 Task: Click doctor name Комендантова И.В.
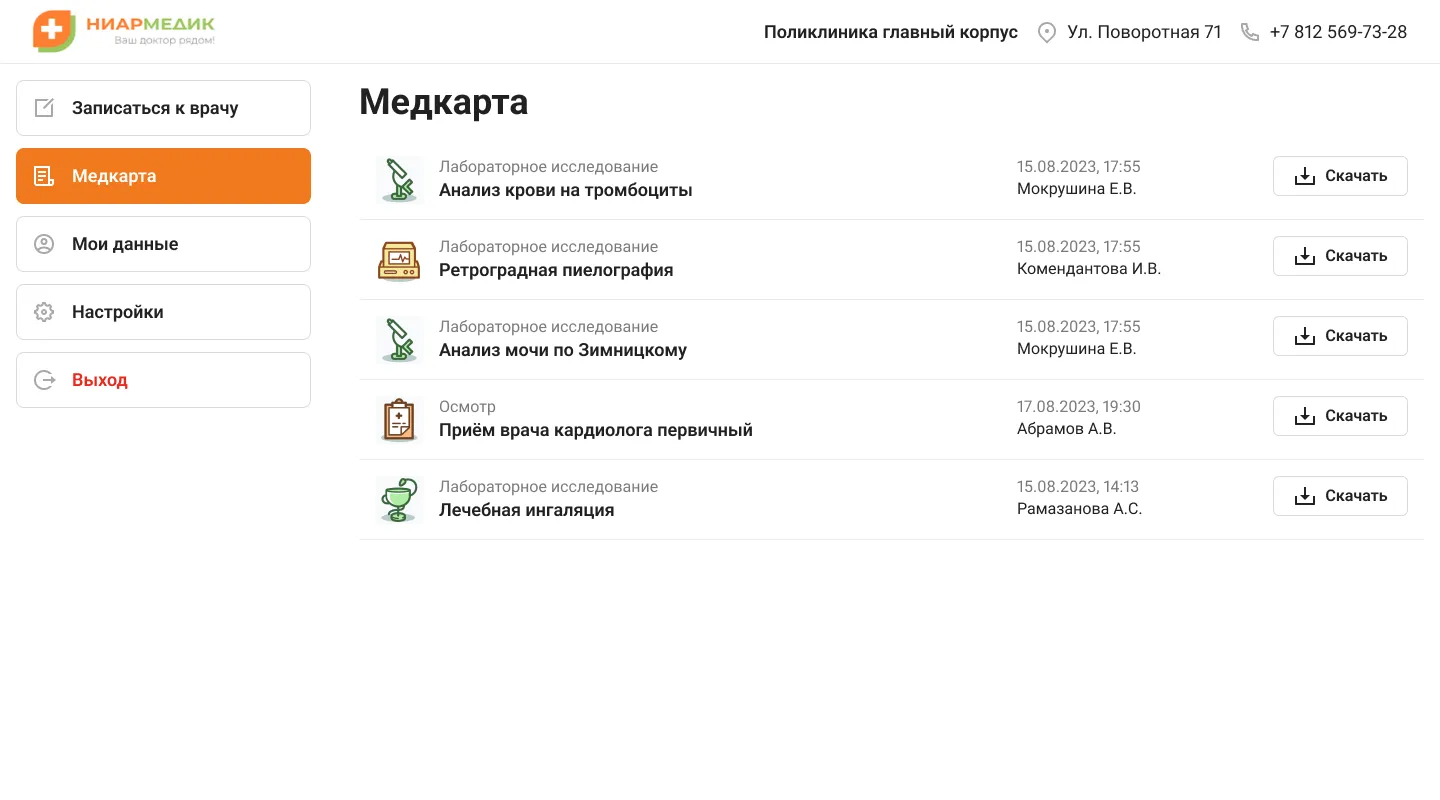(1089, 269)
